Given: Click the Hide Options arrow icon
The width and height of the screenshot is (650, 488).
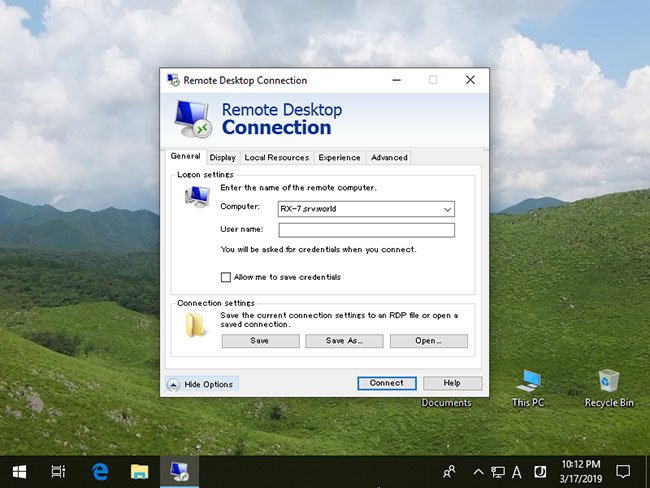Looking at the screenshot, I should 173,385.
